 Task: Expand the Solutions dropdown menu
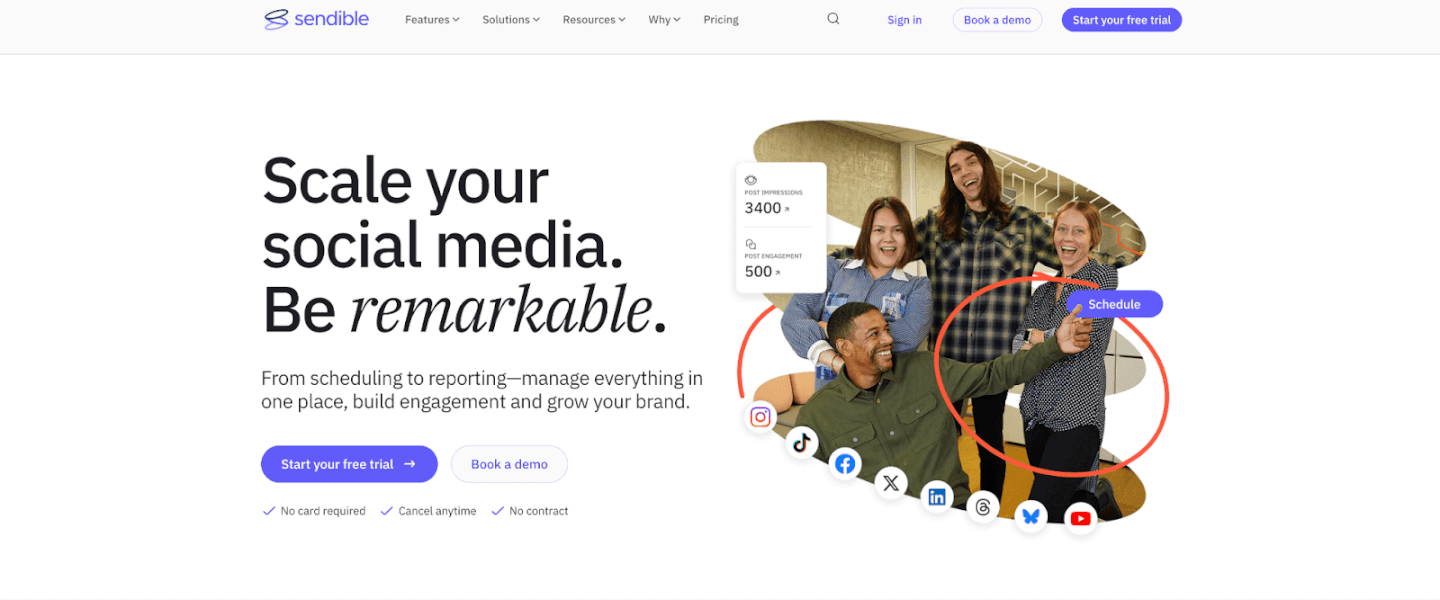(511, 19)
